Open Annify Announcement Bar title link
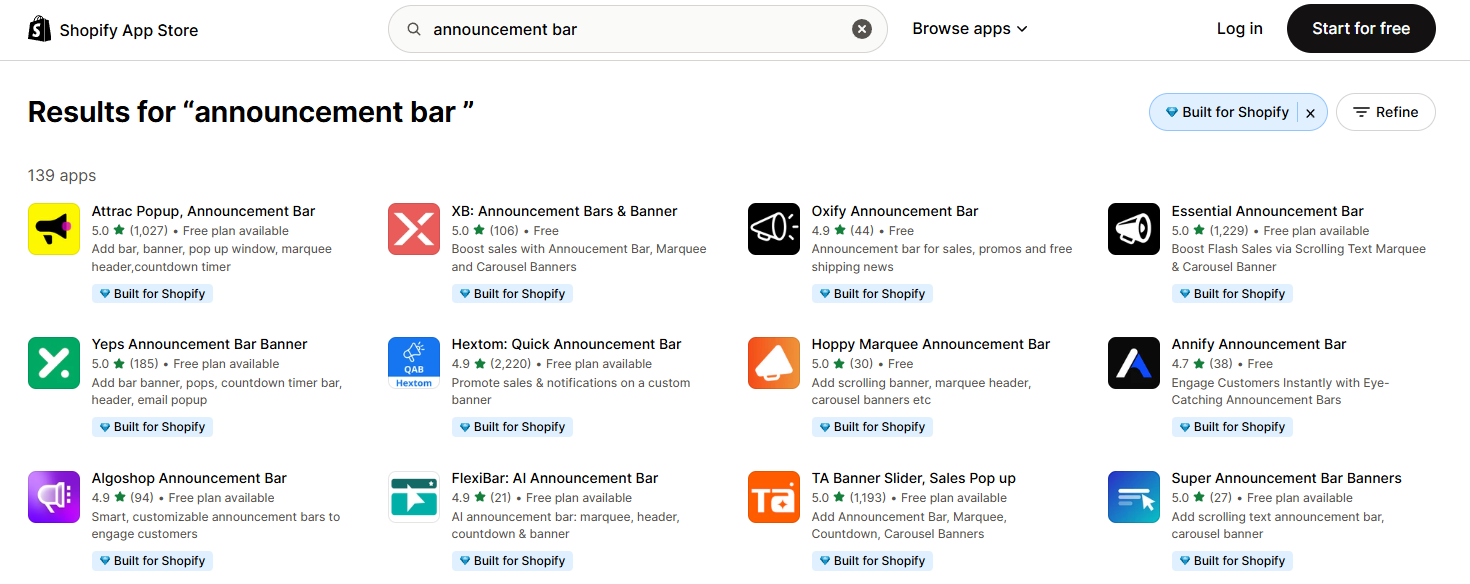The image size is (1470, 584). pyautogui.click(x=1259, y=344)
